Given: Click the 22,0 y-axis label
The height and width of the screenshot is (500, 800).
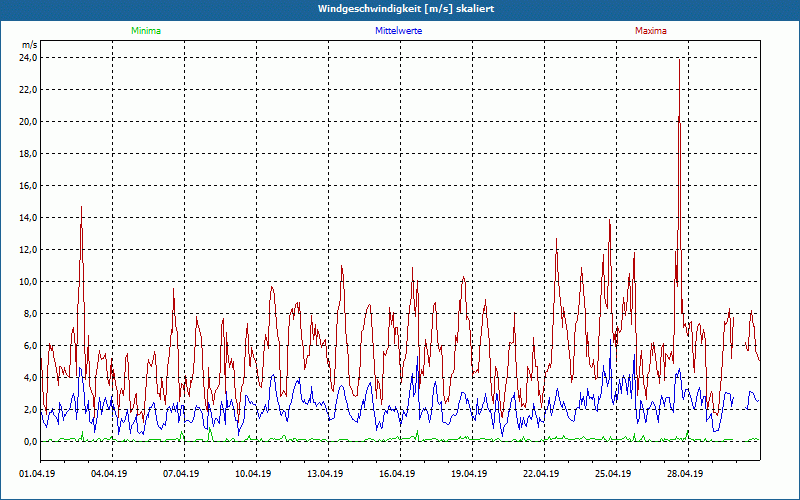Looking at the screenshot, I should point(29,90).
